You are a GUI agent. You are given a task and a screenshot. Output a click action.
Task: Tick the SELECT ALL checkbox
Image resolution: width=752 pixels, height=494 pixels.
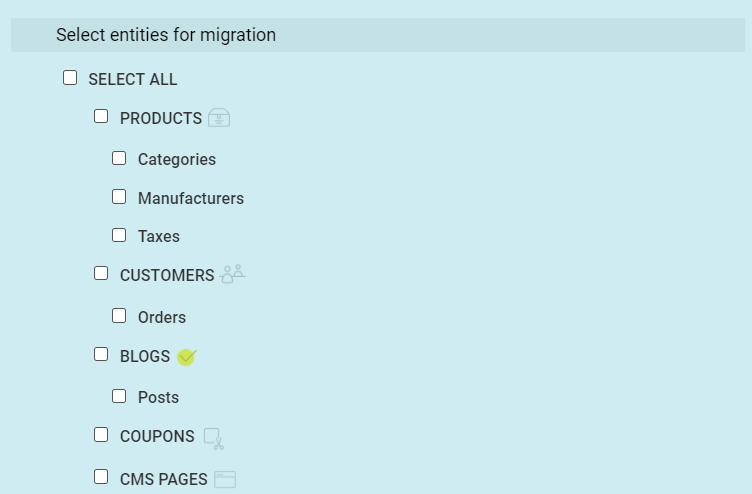pyautogui.click(x=70, y=78)
